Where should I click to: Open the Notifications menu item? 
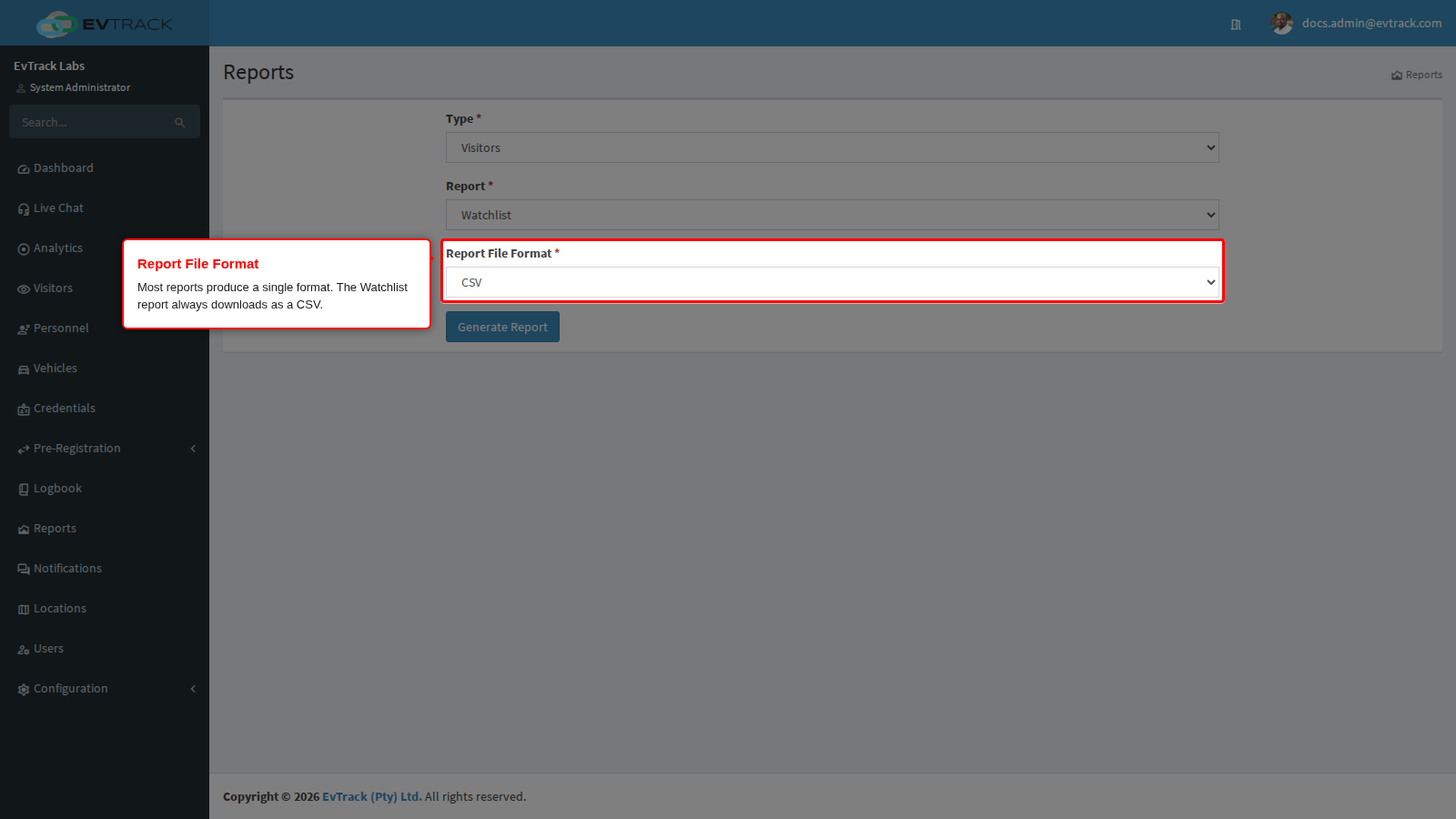pos(105,569)
